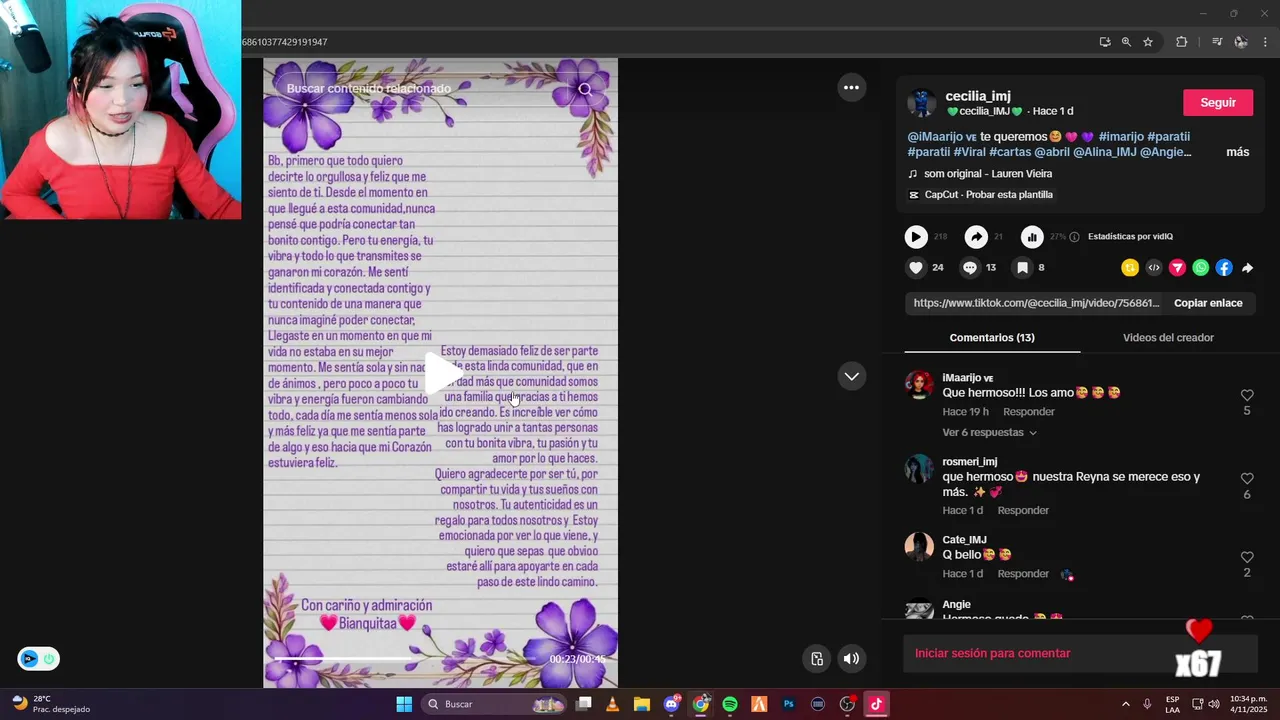The width and height of the screenshot is (1280, 720).
Task: Click the yellow repost icon
Action: 1130,267
